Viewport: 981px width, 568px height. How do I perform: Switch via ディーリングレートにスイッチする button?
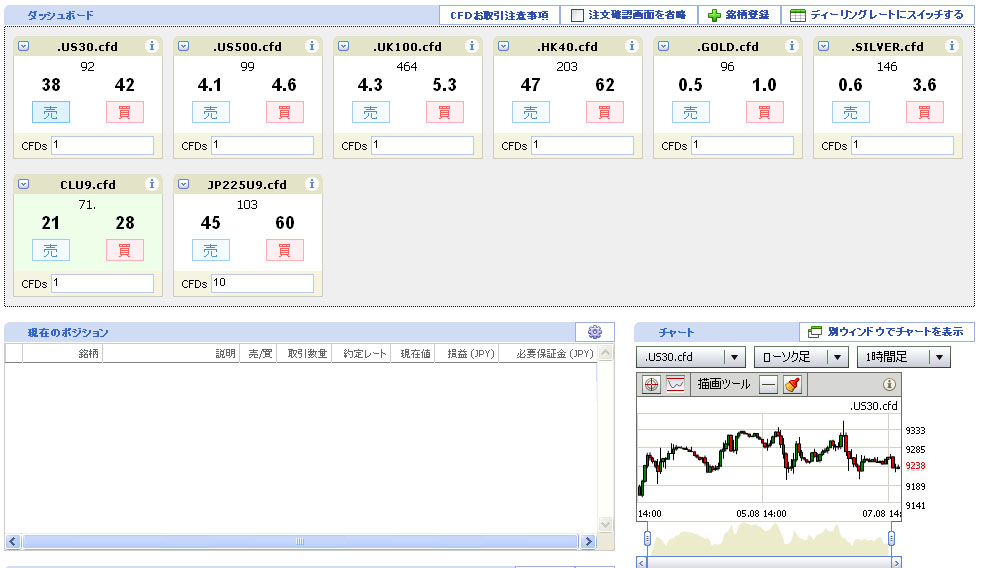click(x=878, y=15)
